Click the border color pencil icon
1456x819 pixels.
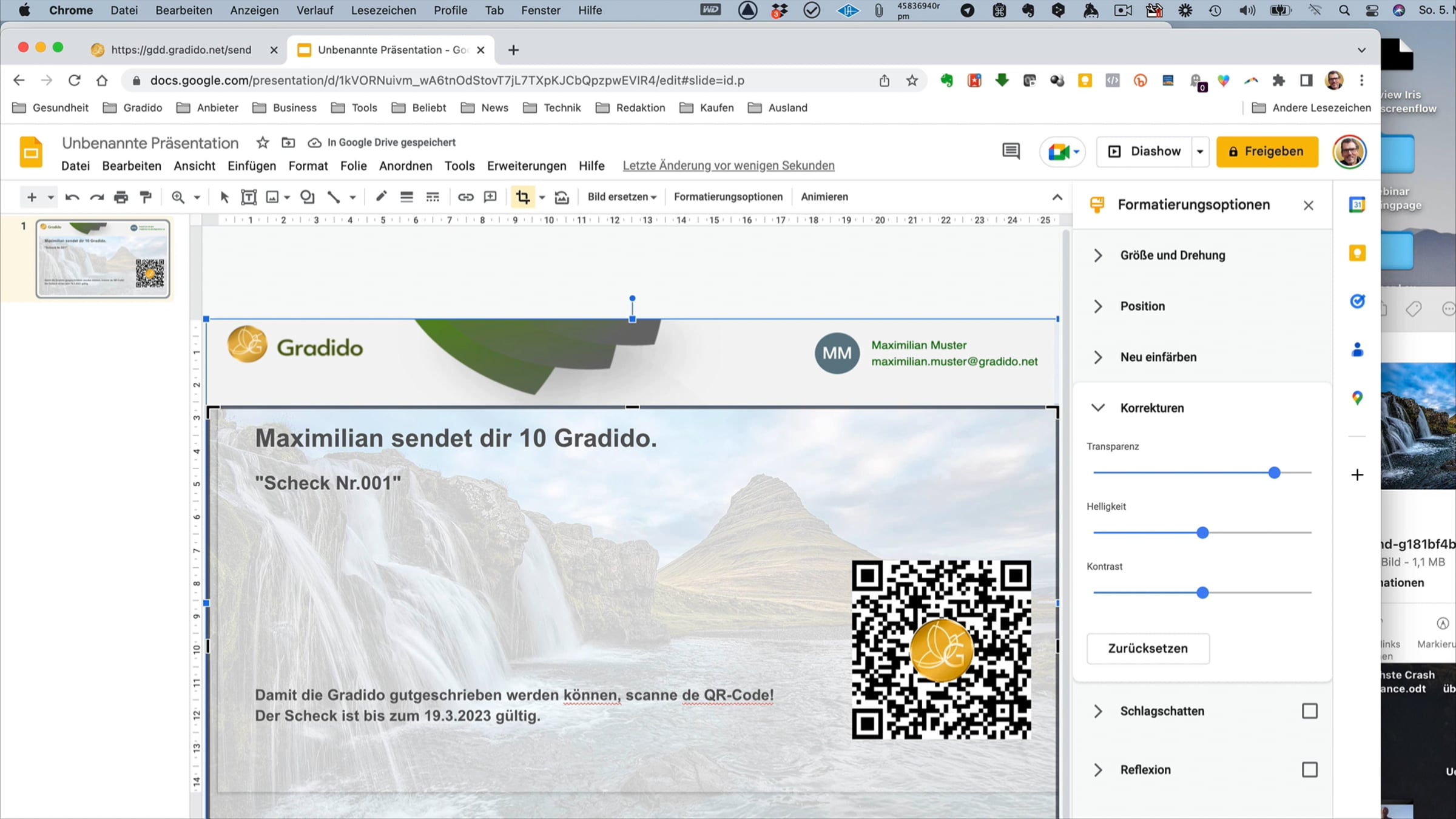point(381,197)
